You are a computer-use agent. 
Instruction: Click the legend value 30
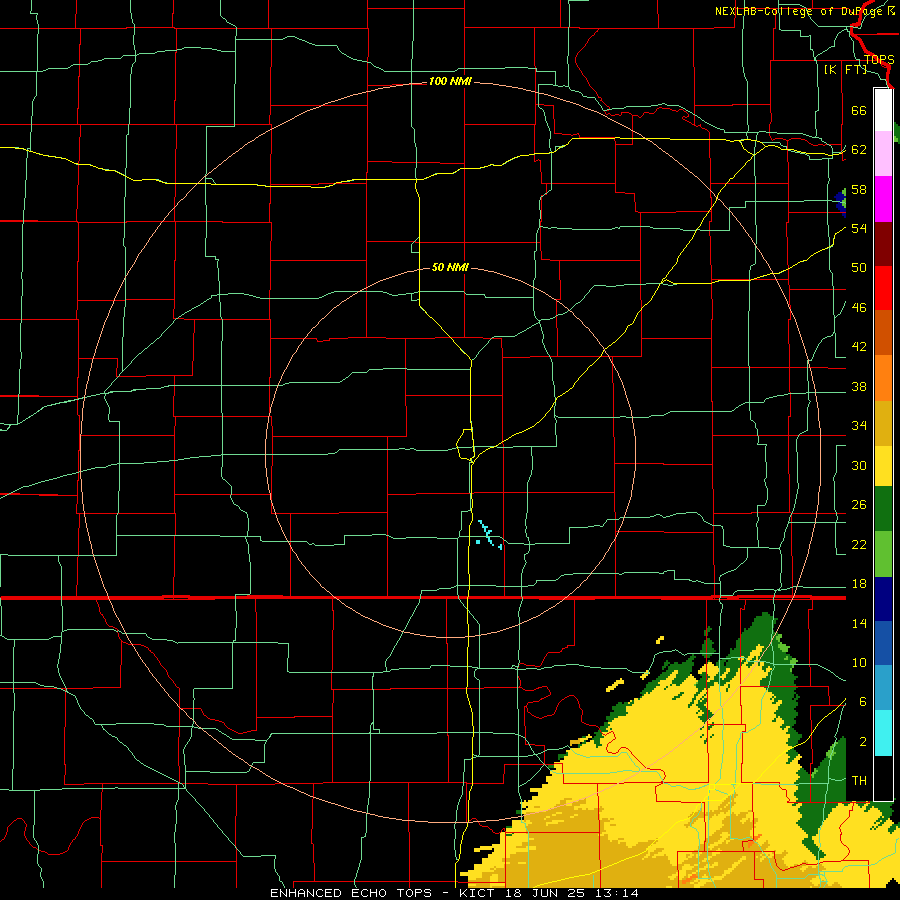(859, 465)
